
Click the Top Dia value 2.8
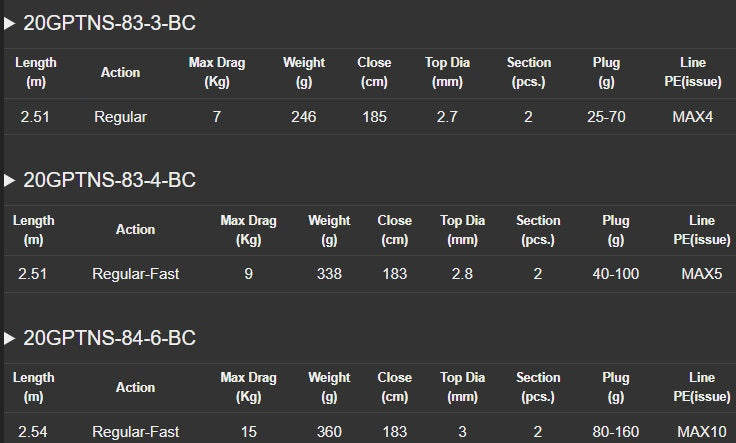[x=462, y=274]
